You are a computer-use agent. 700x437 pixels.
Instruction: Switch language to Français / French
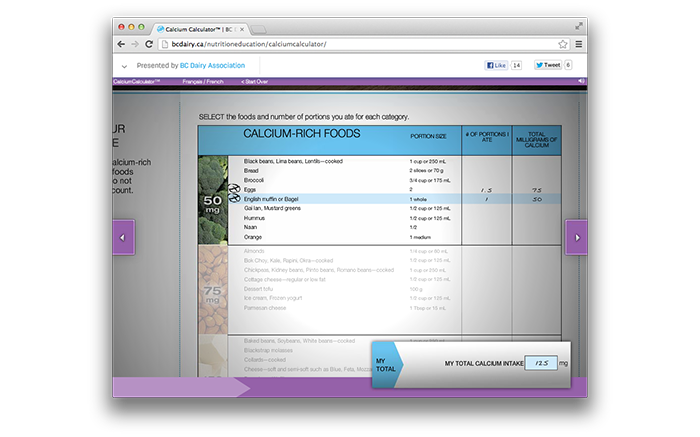click(203, 82)
